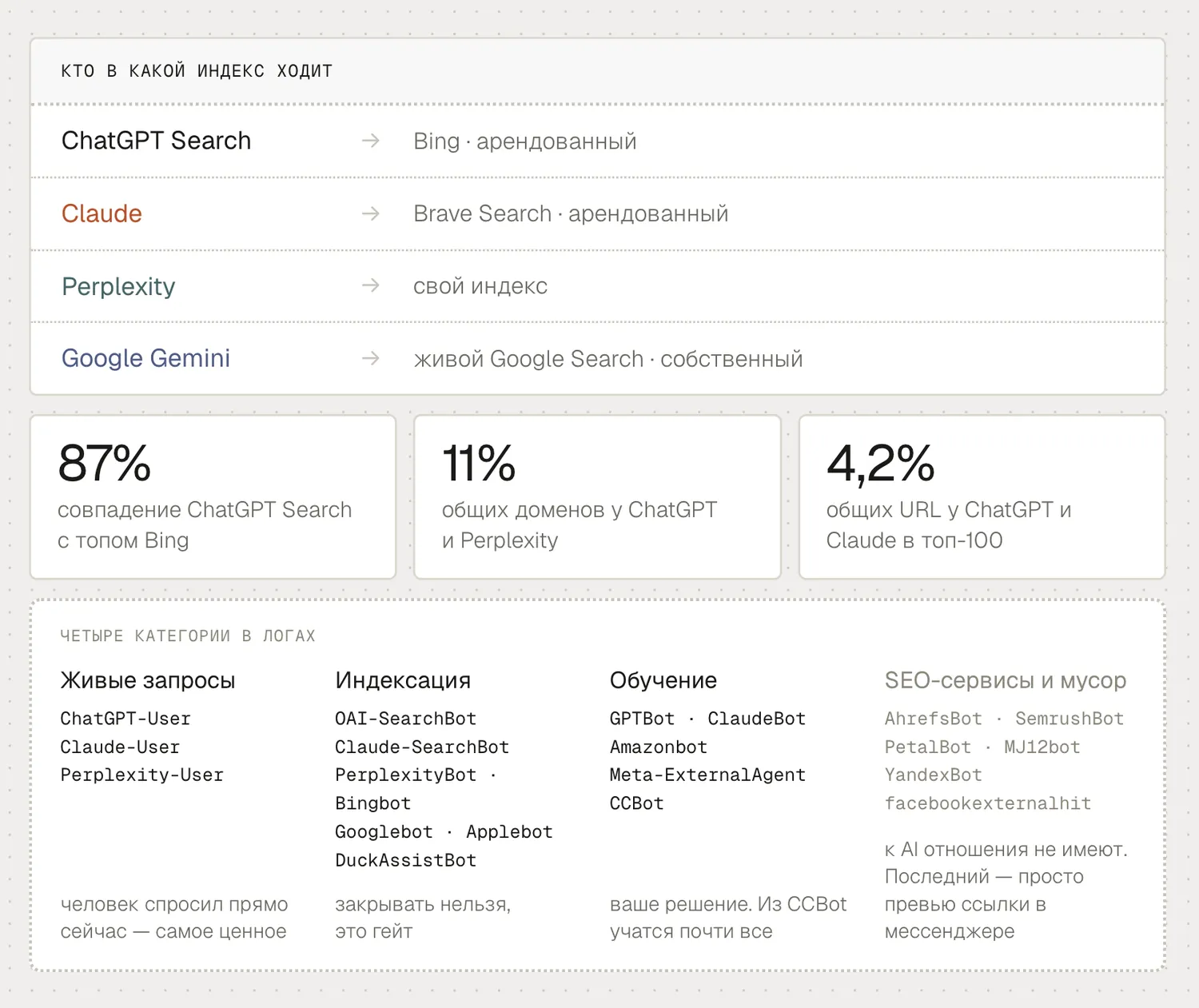Click the 'Claude-SearchBot' entry
Screen dimensions: 1199x1008
coord(422,747)
